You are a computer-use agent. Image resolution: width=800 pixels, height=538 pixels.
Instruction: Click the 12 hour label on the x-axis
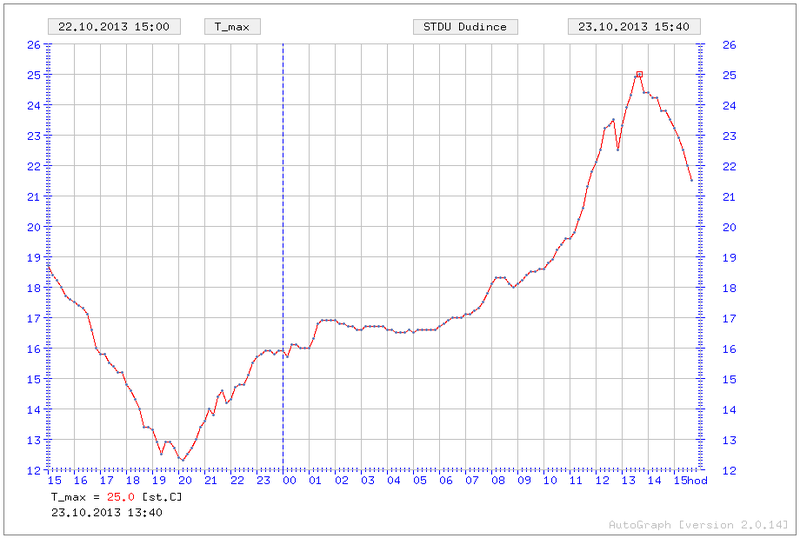[x=603, y=481]
